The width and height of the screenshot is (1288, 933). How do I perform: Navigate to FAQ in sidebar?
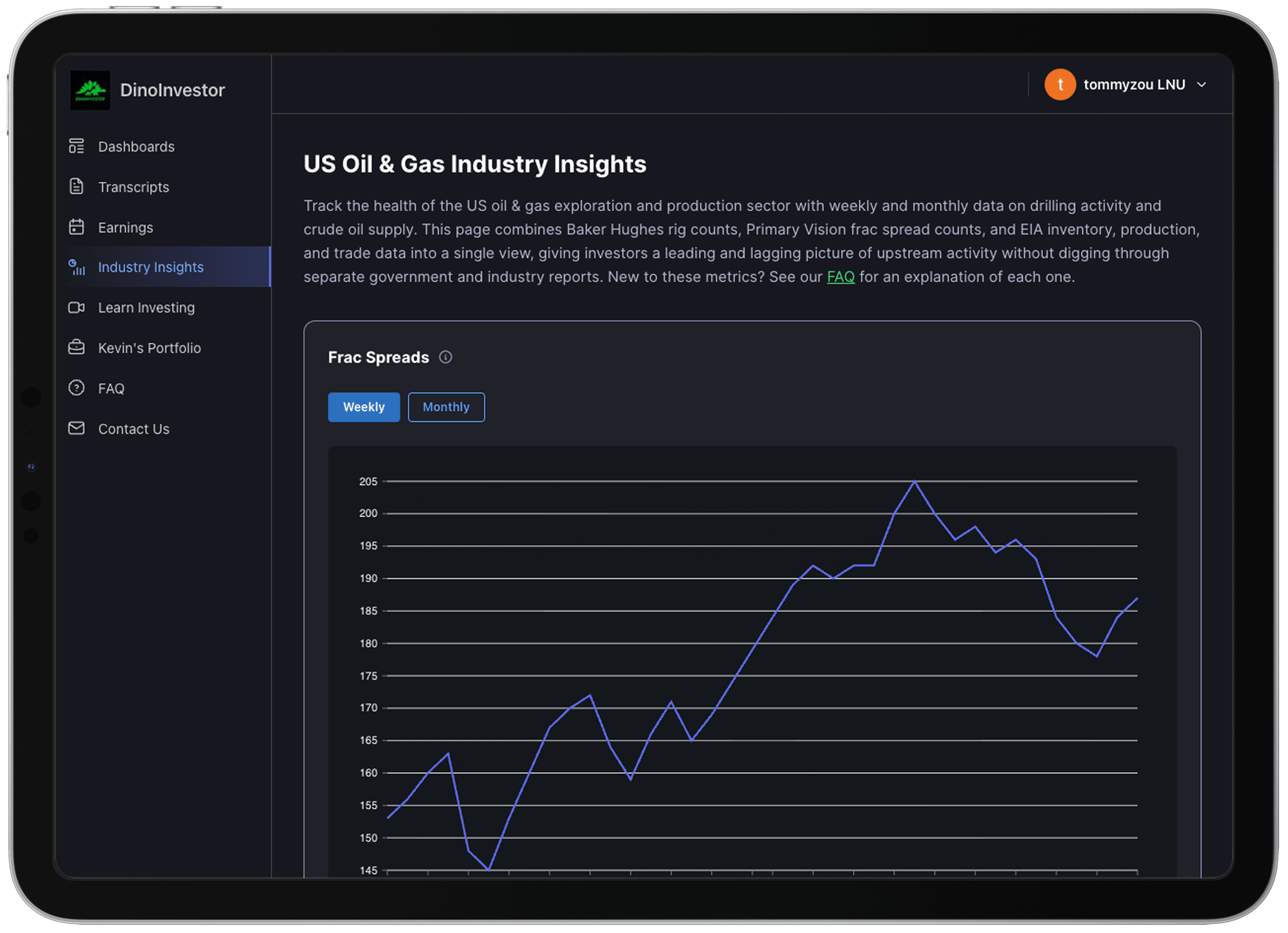coord(164,388)
